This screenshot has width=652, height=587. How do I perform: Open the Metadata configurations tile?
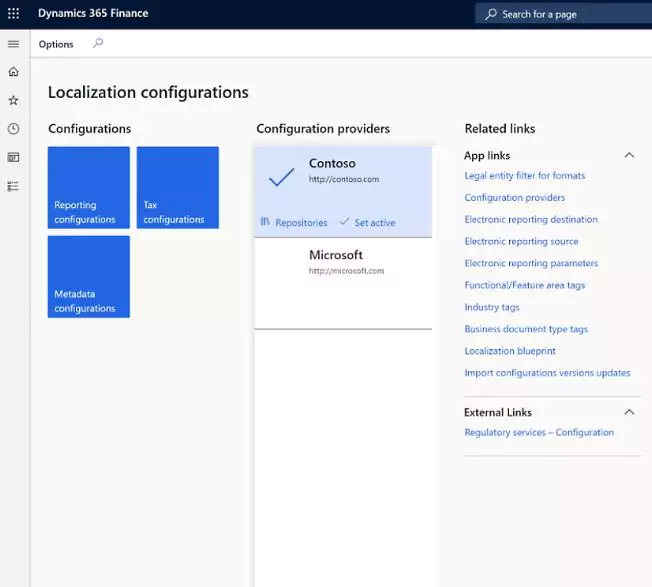click(x=89, y=277)
